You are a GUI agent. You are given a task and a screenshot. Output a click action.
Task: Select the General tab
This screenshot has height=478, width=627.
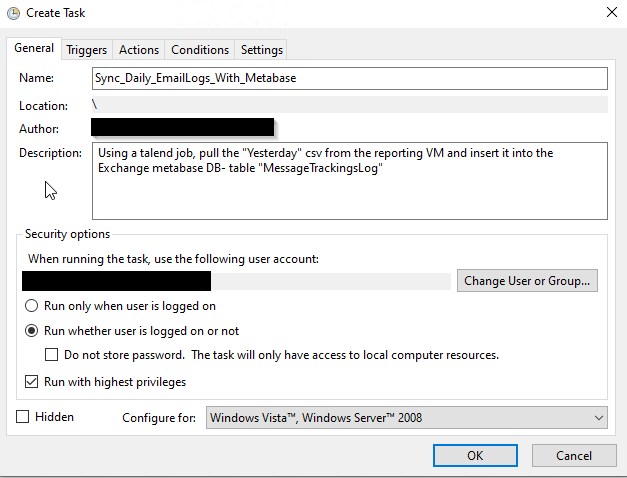[x=34, y=48]
